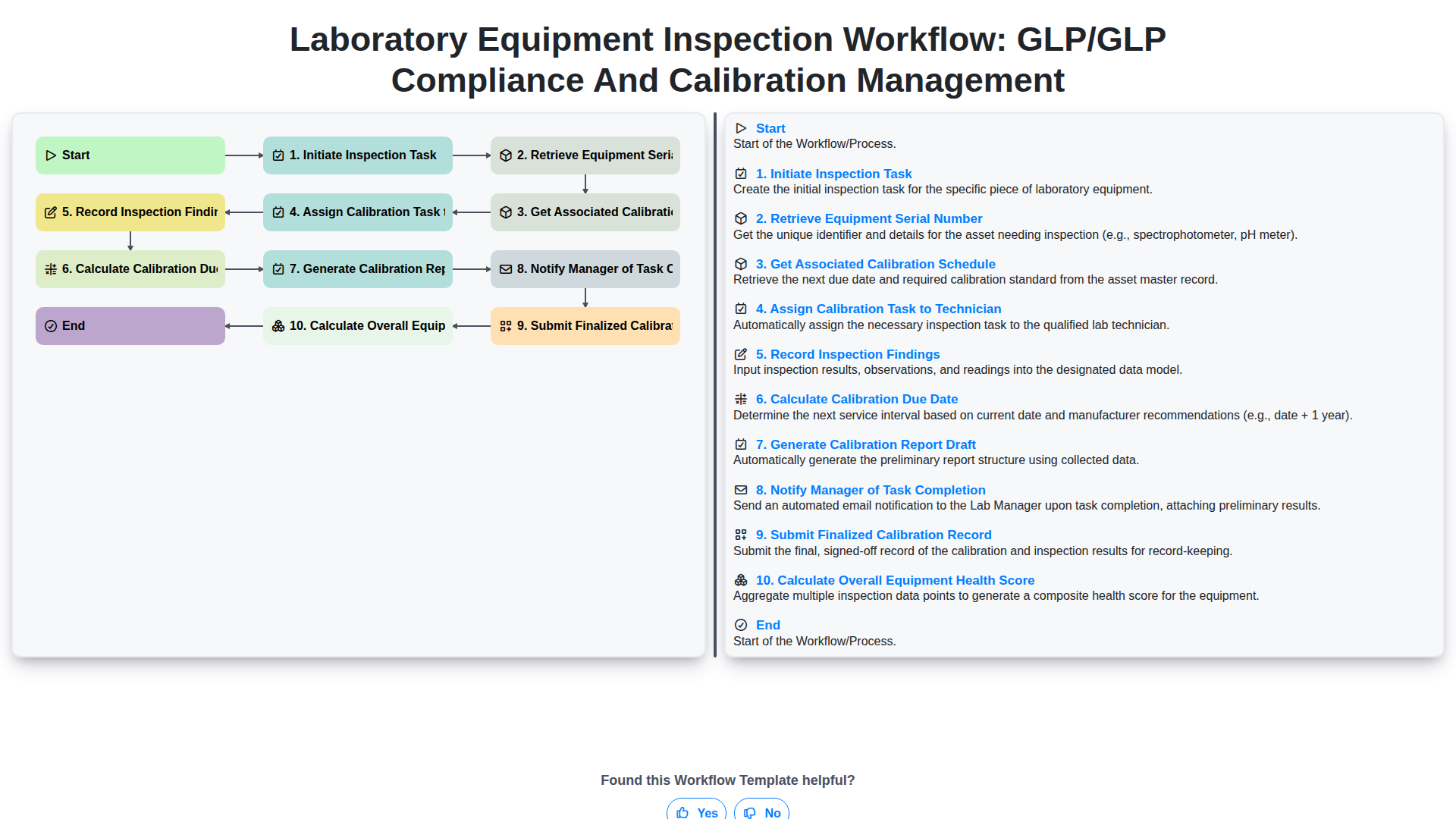Open the 5. Record Inspection Findings link

(848, 354)
